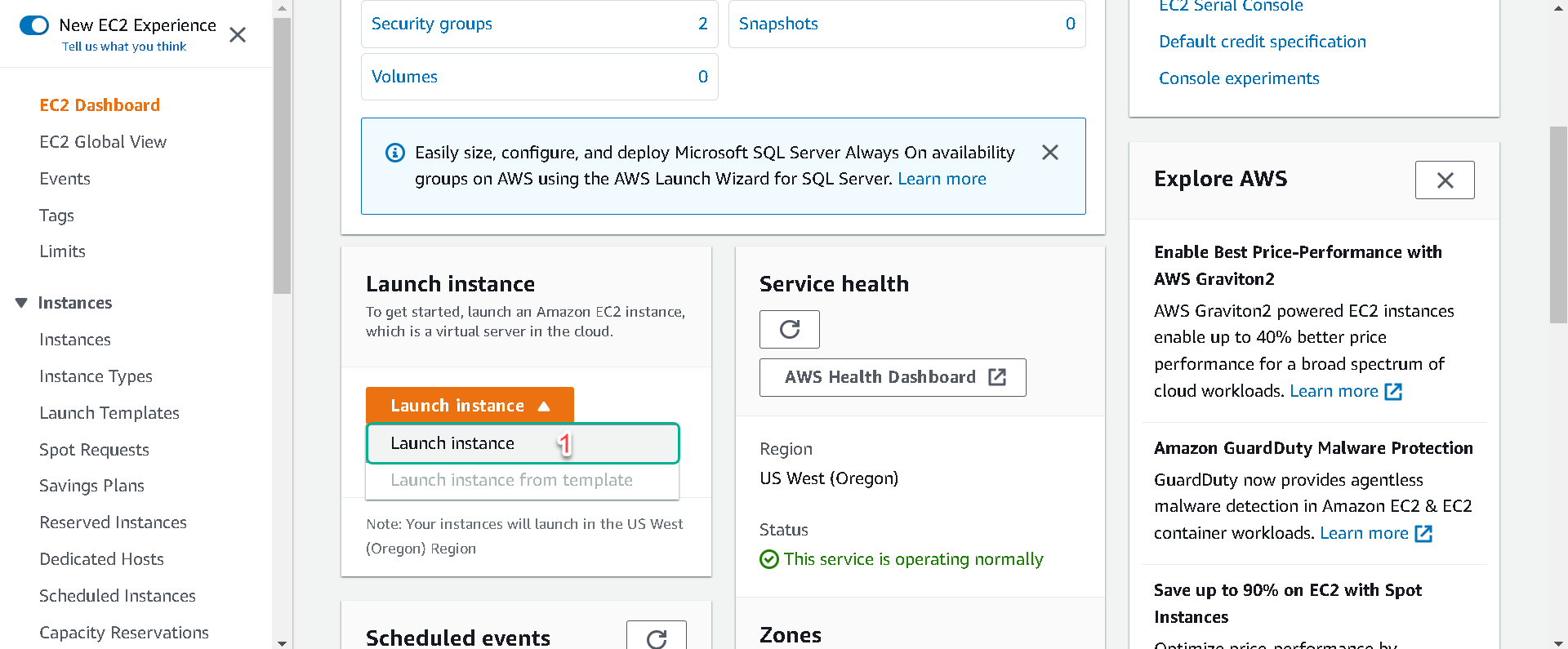Click external link icon beside GuardDuty Learn more
This screenshot has height=649, width=1568.
coord(1423,534)
